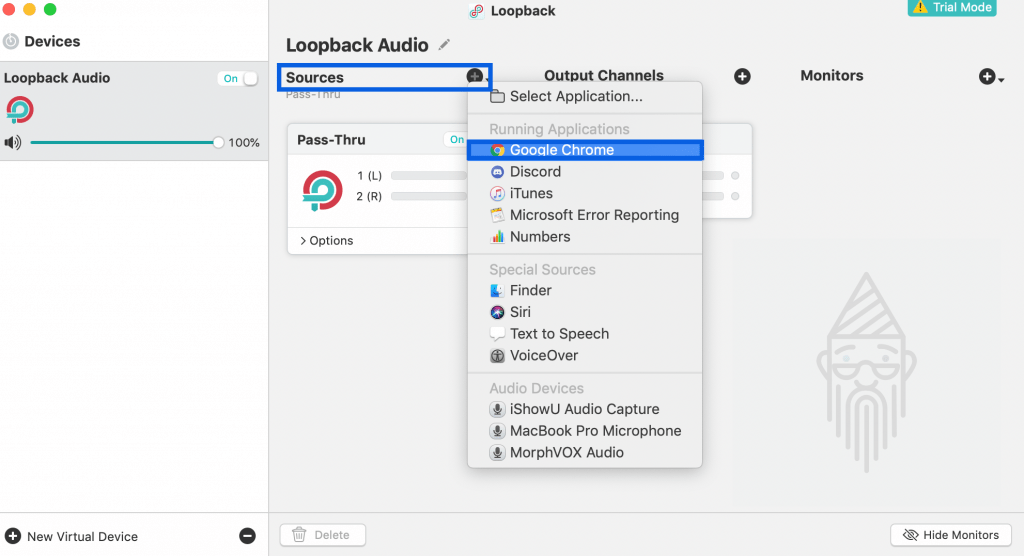Select the Loopback Audio device row
Viewport: 1024px width, 556px height.
point(134,111)
